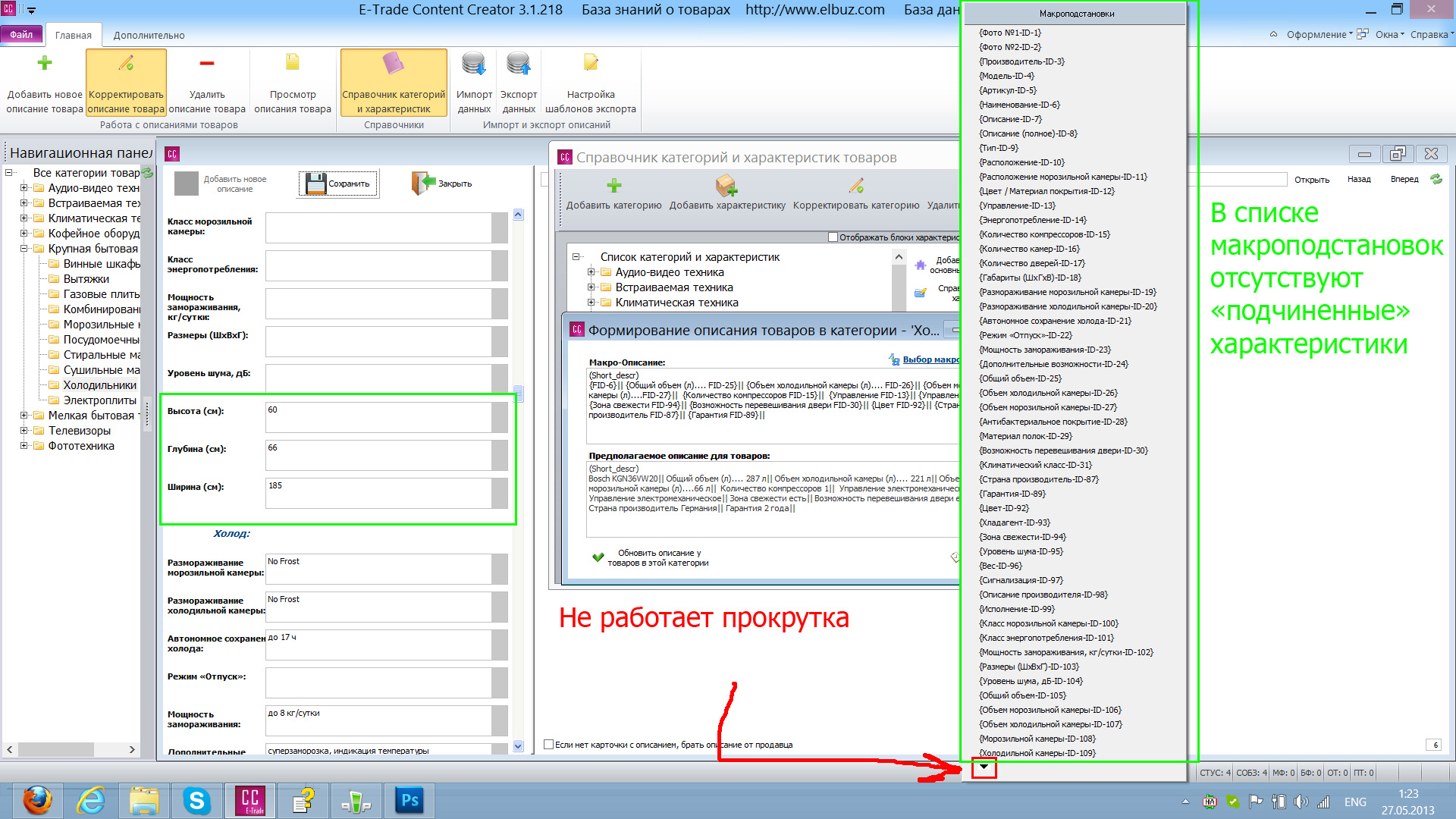Click the description form vertical scrollbar thumb

click(x=519, y=394)
